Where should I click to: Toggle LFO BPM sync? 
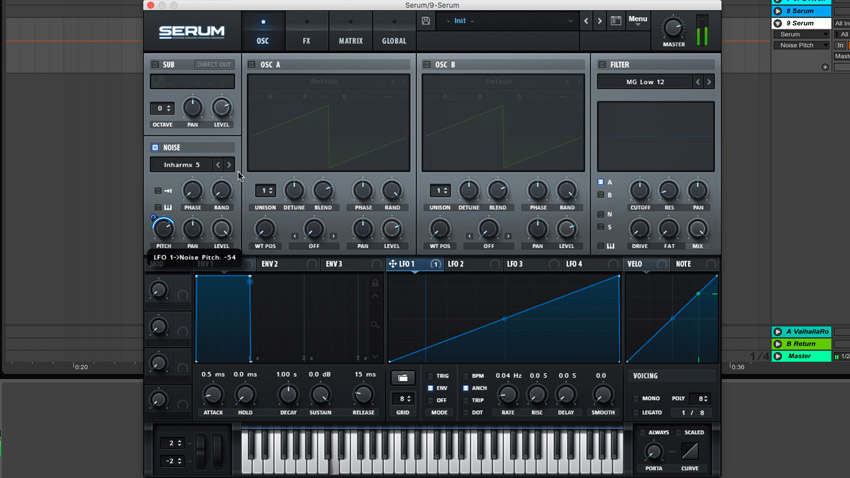pos(466,376)
